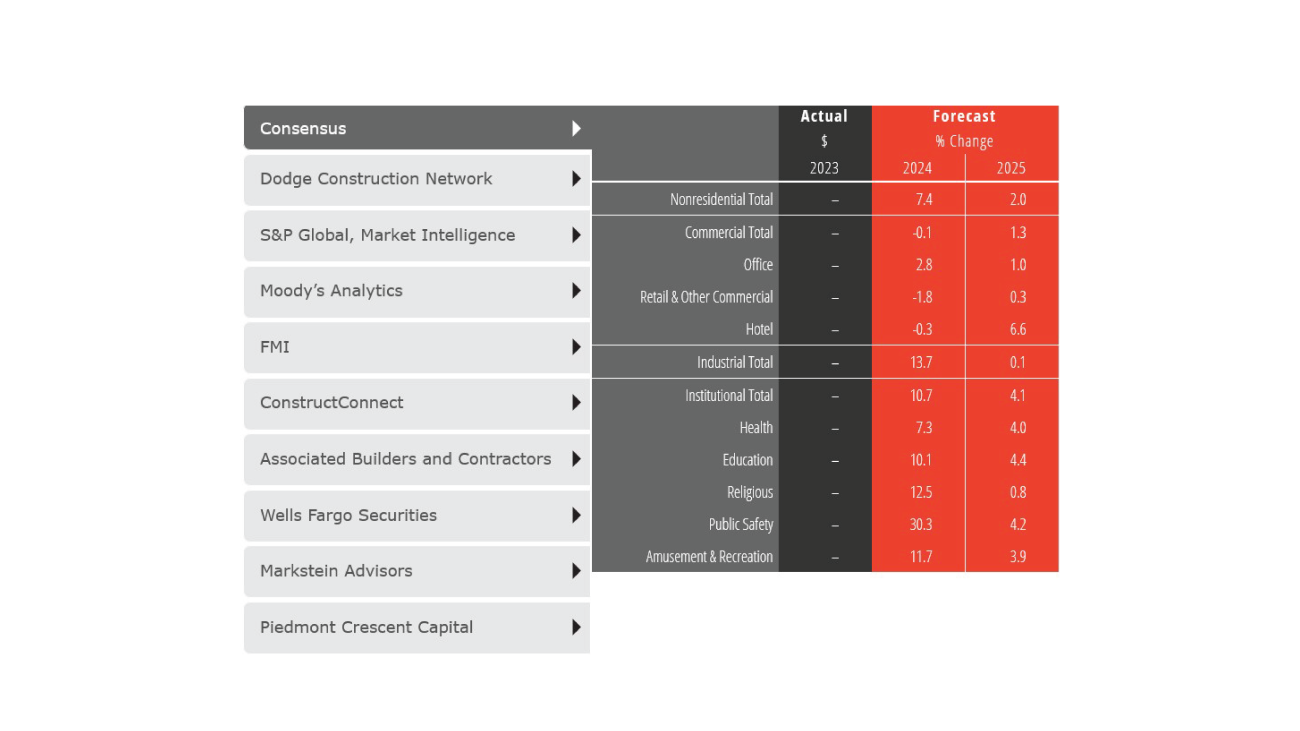Click the Nonresidential Total row label

(721, 199)
